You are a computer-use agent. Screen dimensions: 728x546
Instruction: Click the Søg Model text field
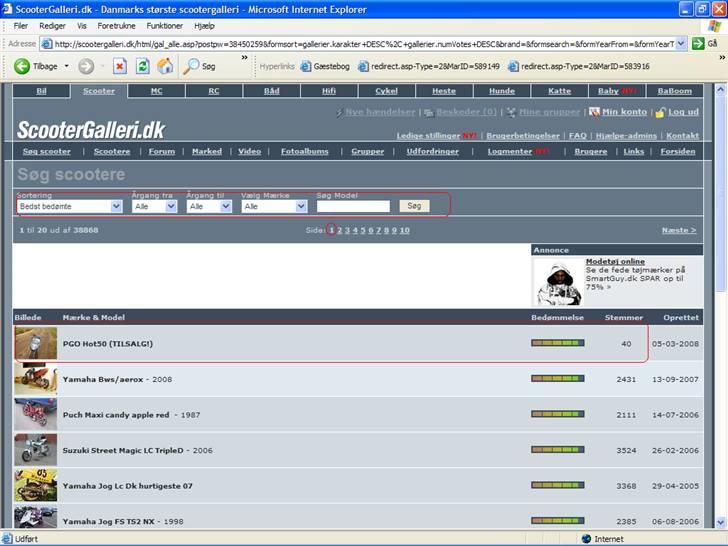353,206
